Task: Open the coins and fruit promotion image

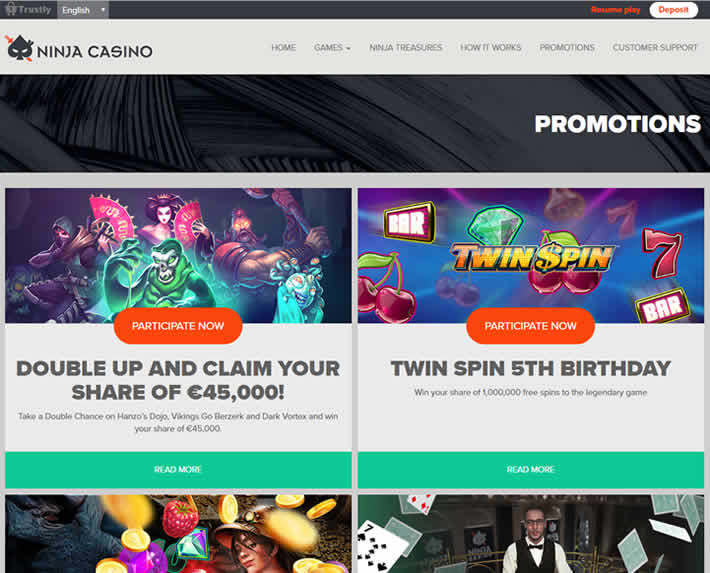Action: 178,534
